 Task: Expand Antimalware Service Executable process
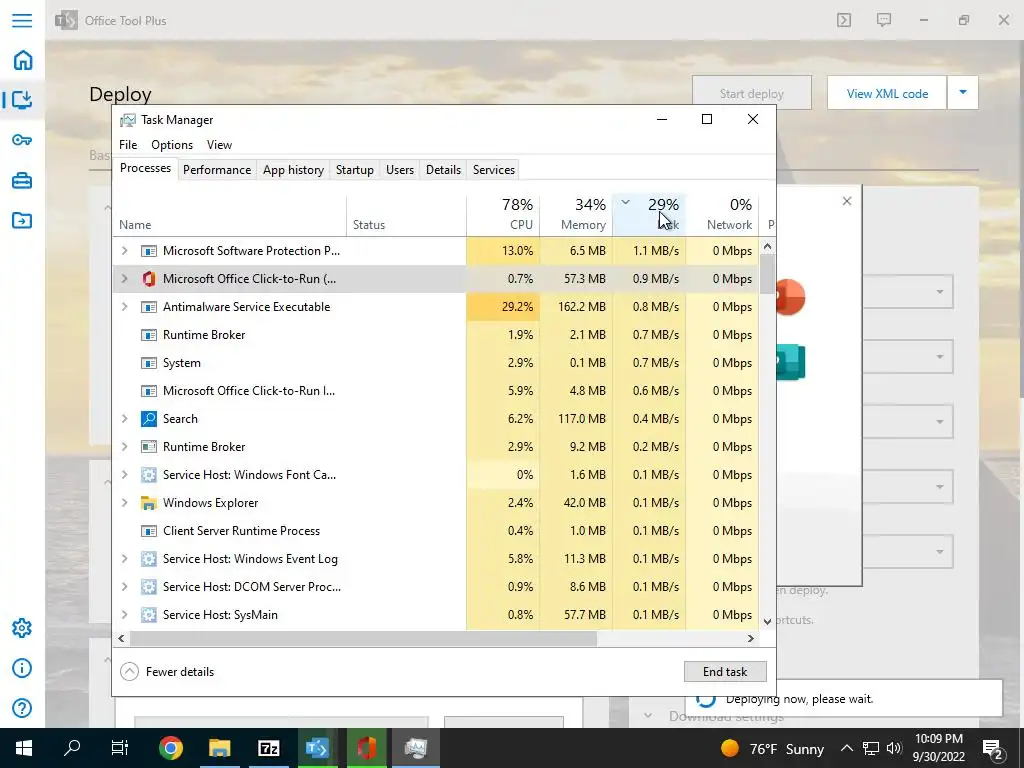[124, 307]
